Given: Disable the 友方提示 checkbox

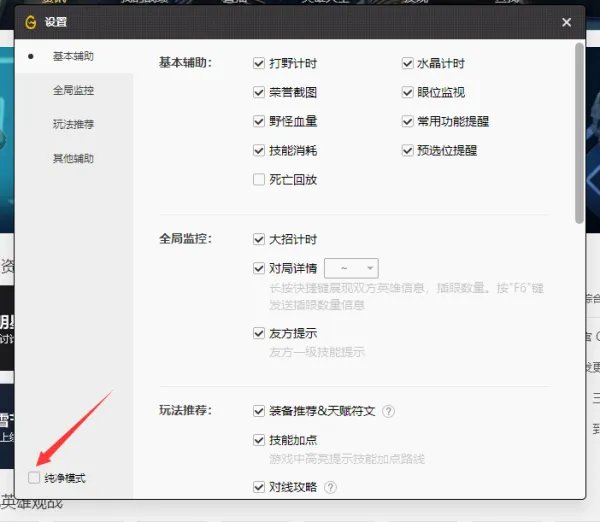Looking at the screenshot, I should [259, 333].
